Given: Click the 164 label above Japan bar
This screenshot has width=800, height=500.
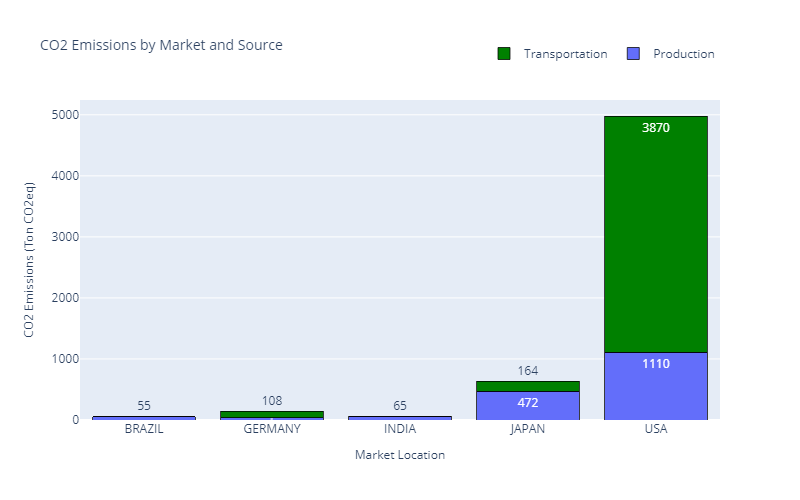Looking at the screenshot, I should point(528,371).
